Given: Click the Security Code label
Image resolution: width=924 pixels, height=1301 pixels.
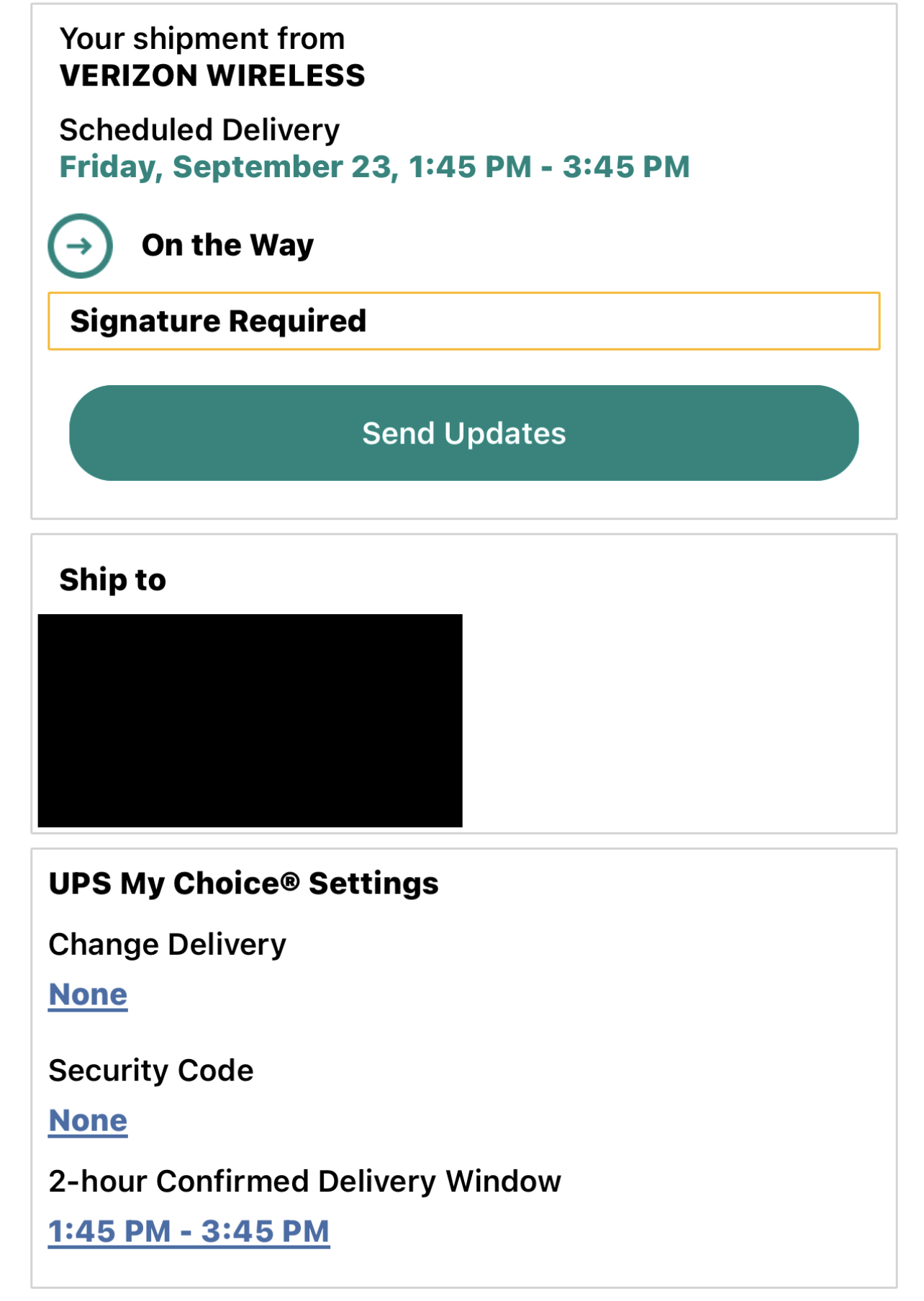Looking at the screenshot, I should (151, 1071).
